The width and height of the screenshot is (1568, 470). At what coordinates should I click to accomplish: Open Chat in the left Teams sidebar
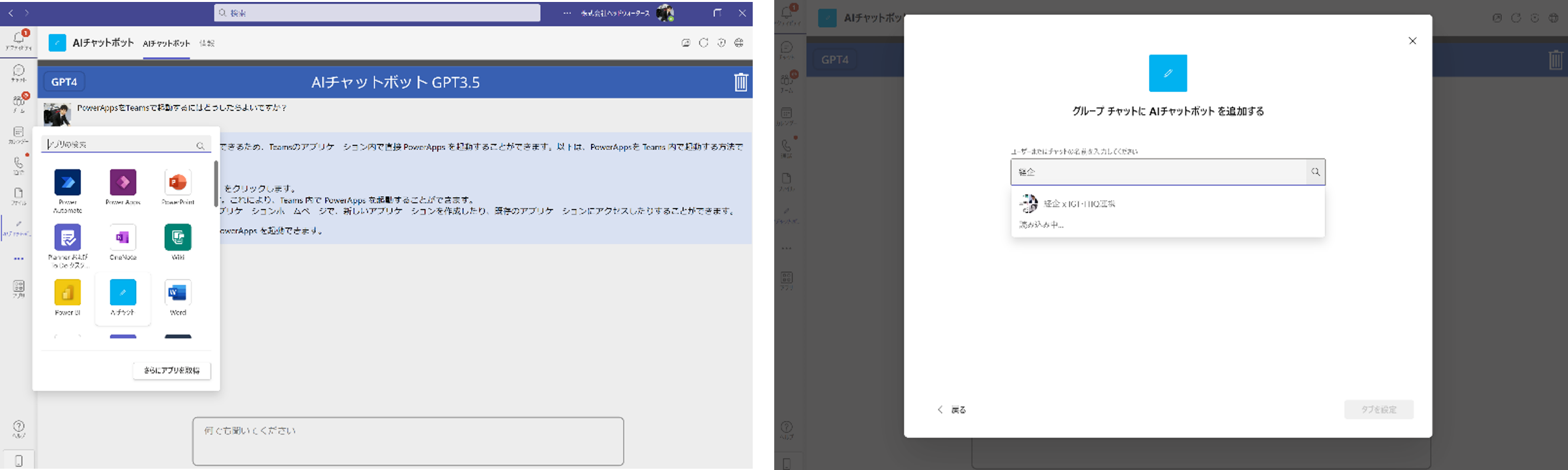[x=18, y=73]
